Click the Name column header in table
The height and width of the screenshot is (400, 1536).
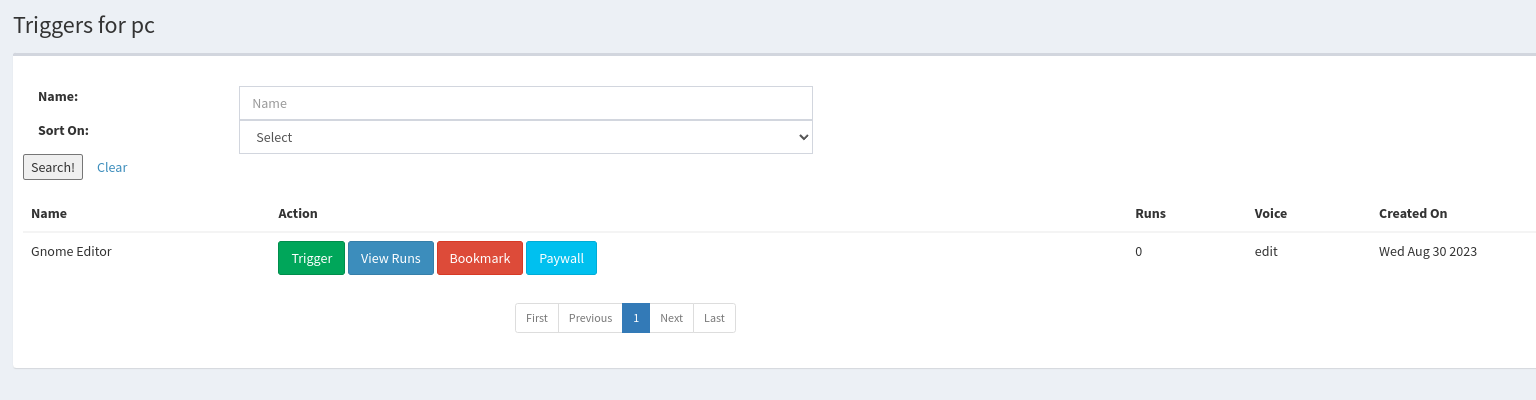click(x=49, y=213)
